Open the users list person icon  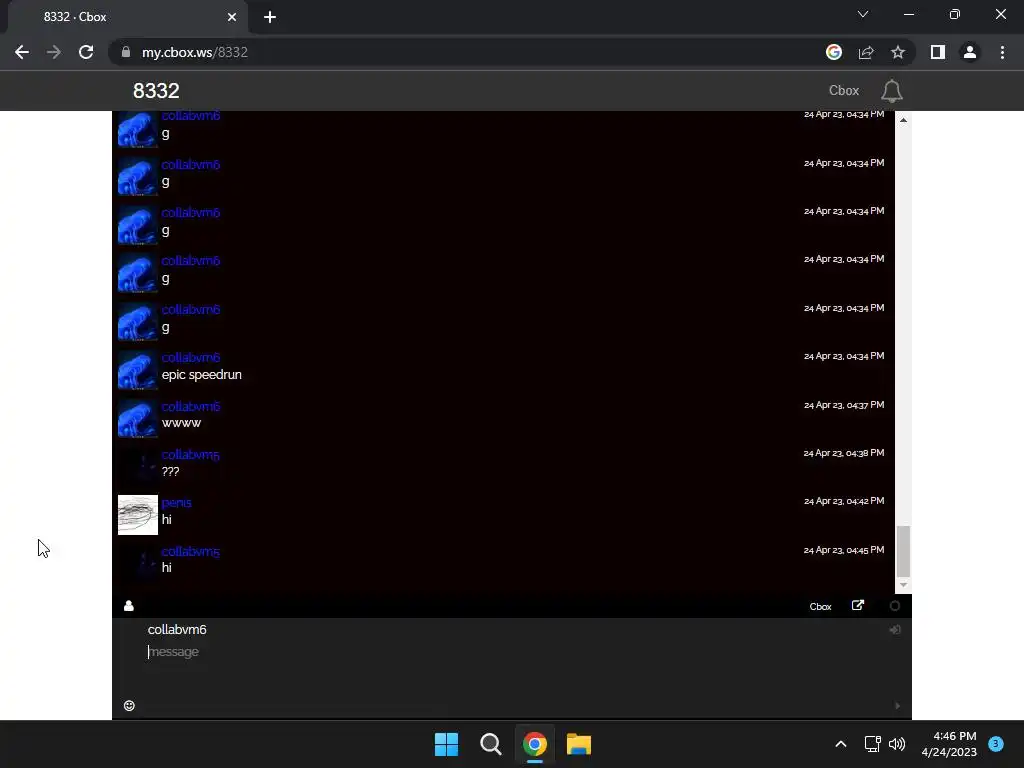[x=129, y=606]
